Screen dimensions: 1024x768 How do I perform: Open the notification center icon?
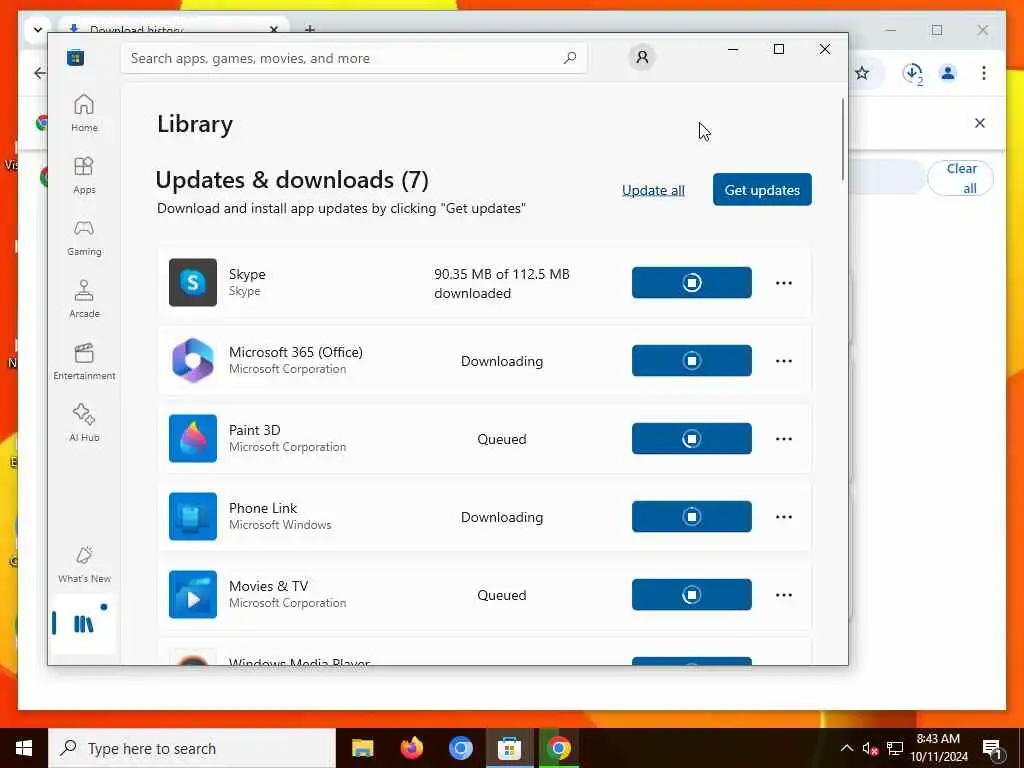click(x=992, y=748)
